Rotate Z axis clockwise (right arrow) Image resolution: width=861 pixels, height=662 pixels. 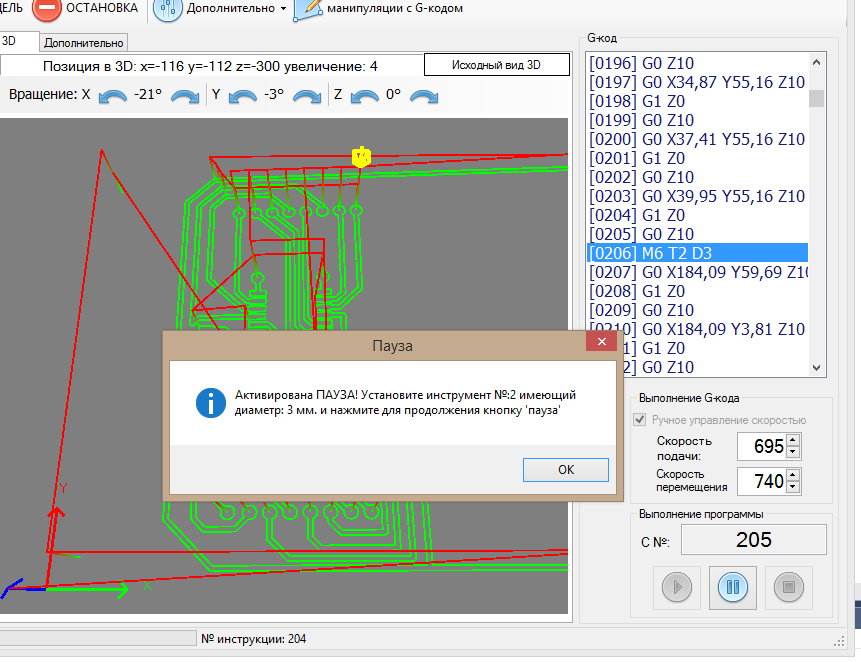pos(424,97)
